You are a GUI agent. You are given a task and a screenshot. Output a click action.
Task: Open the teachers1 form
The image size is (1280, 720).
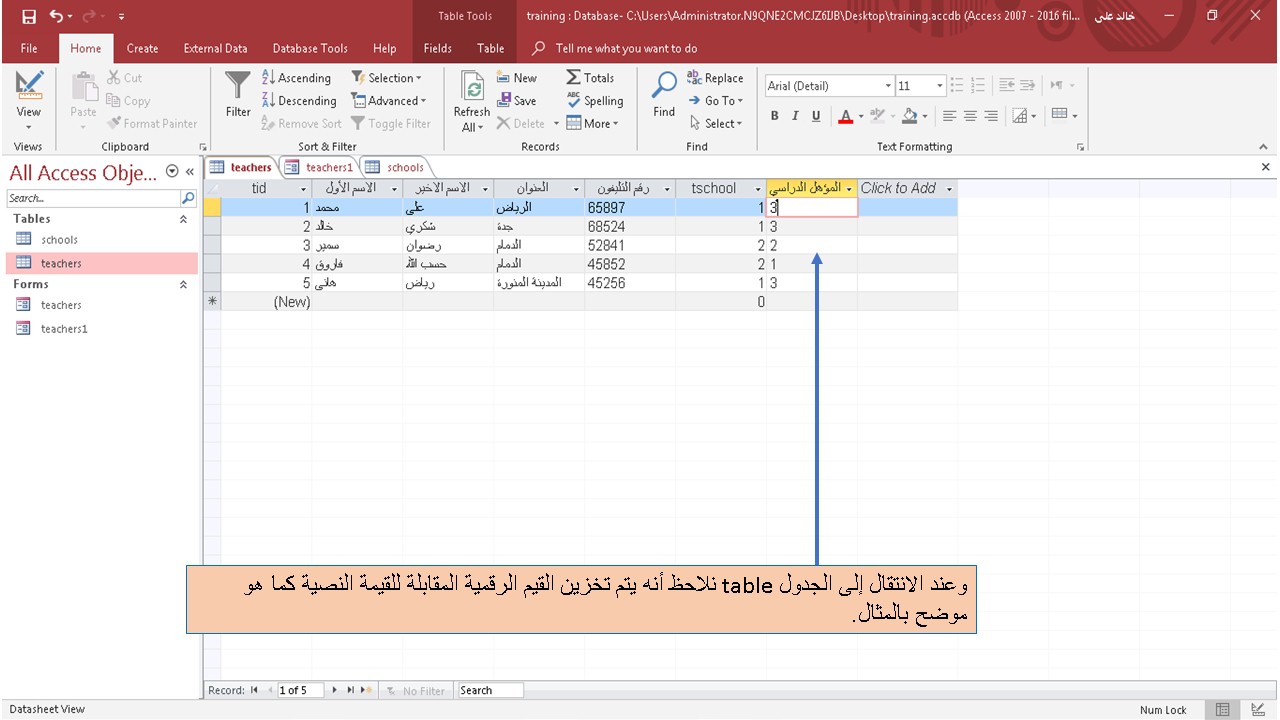coord(60,328)
